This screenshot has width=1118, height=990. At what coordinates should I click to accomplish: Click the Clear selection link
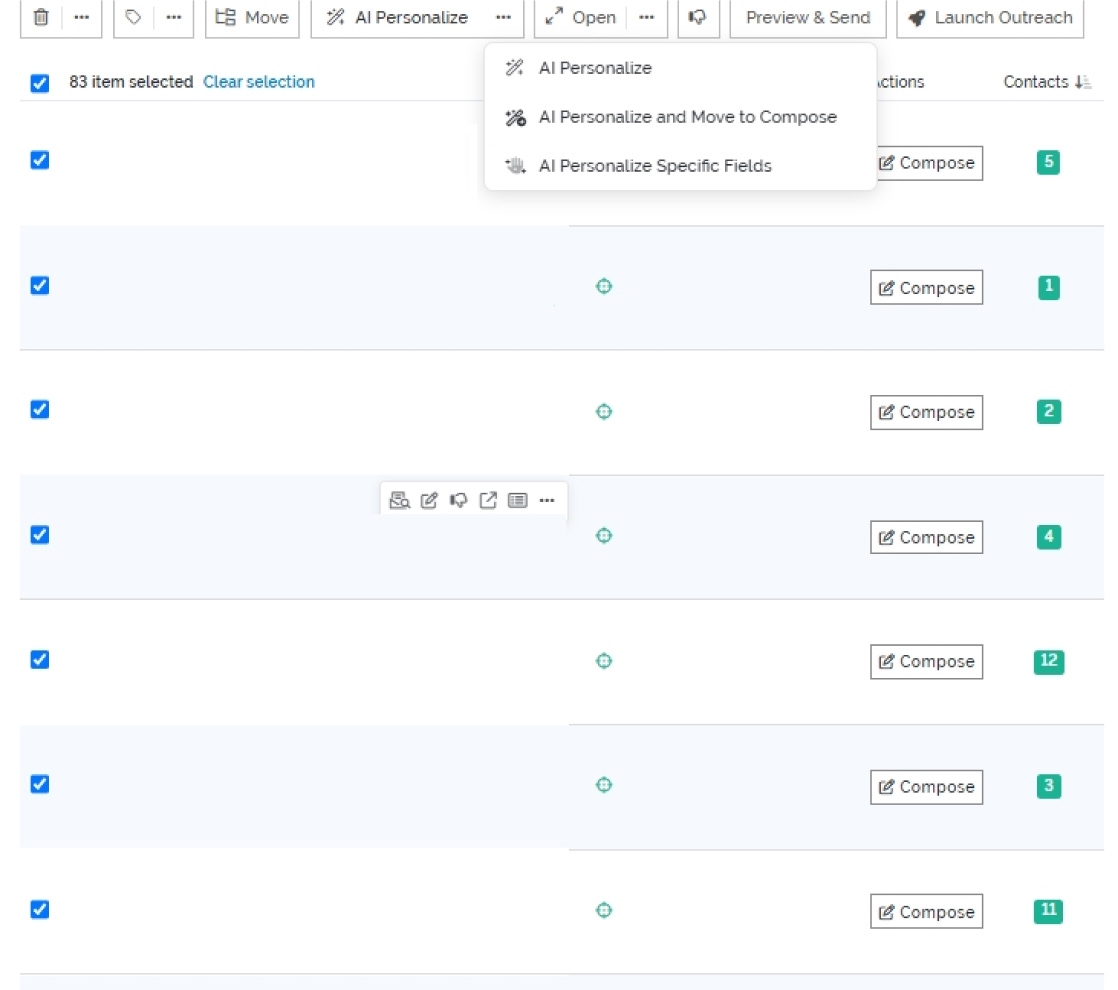click(x=258, y=82)
